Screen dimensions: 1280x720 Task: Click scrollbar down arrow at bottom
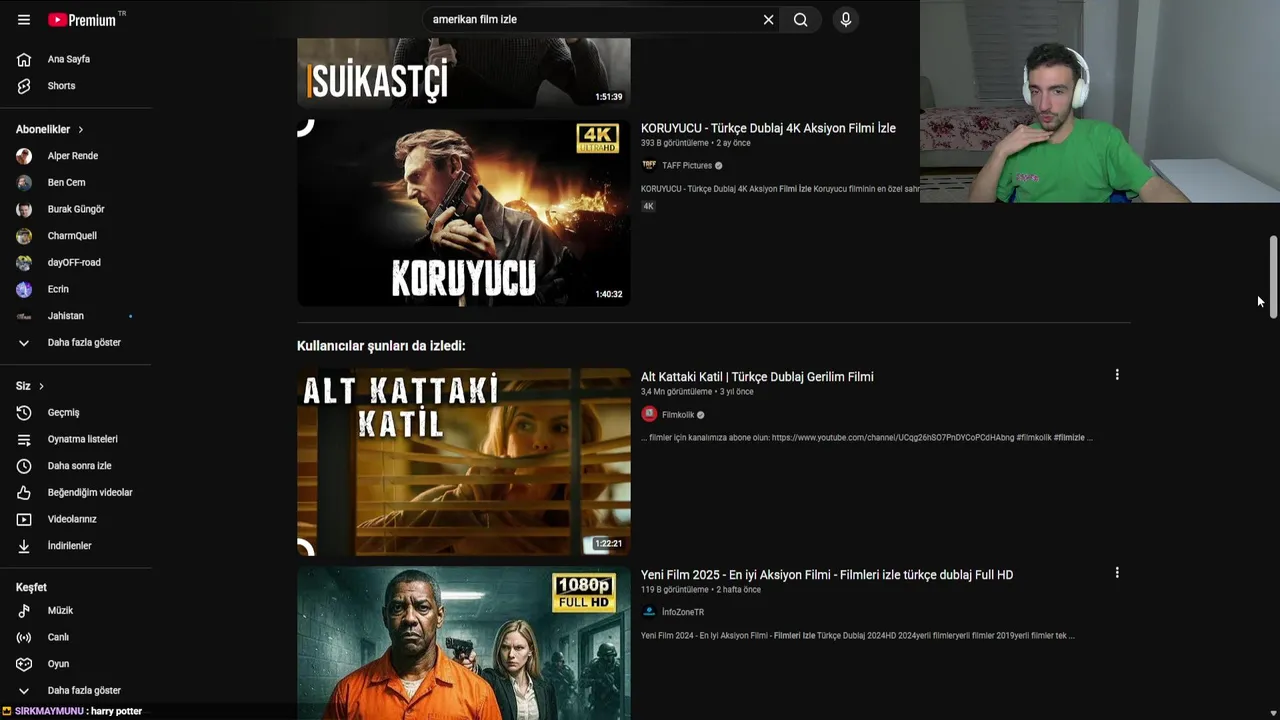(x=1273, y=712)
